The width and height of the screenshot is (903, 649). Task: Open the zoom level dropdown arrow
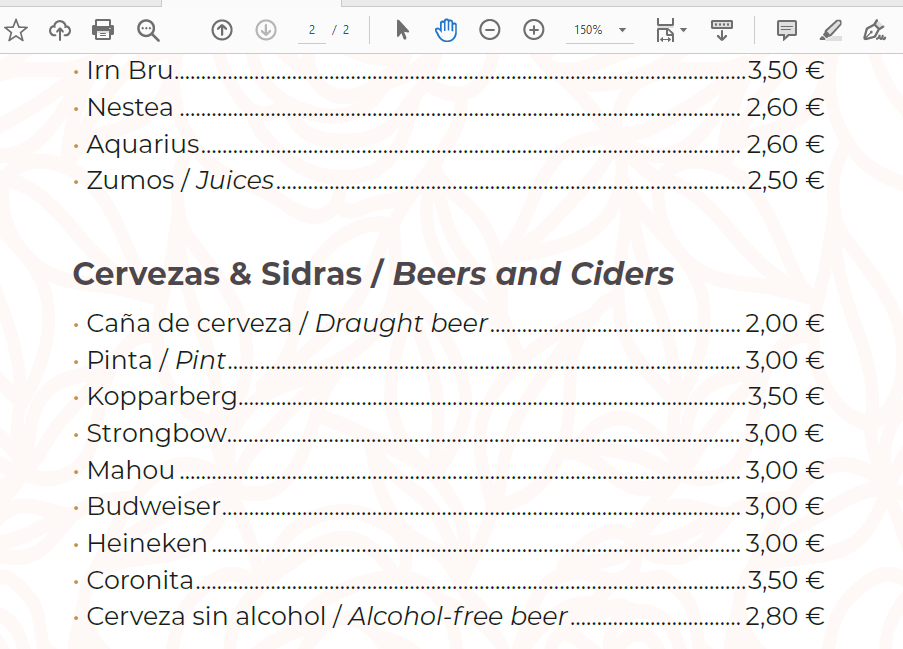click(x=623, y=30)
